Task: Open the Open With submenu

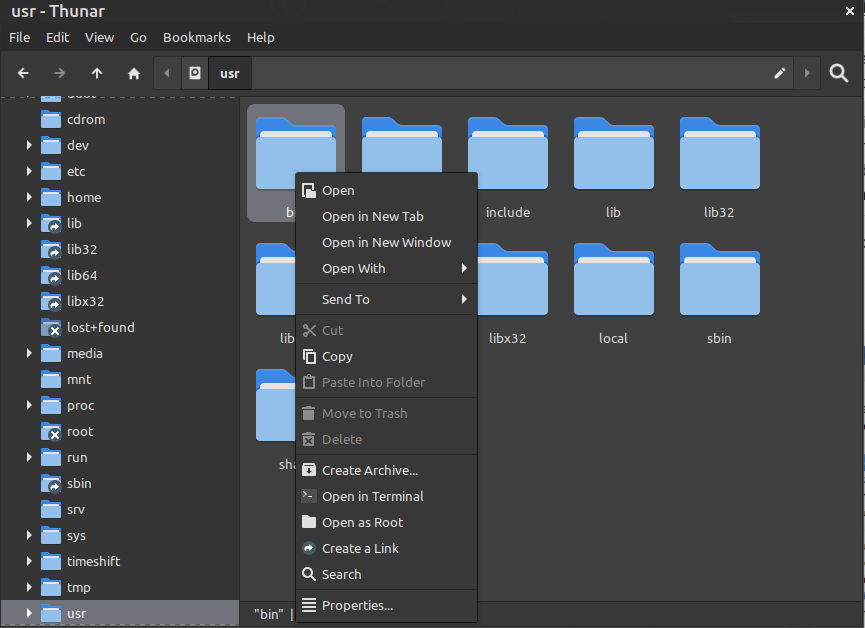Action: point(386,268)
